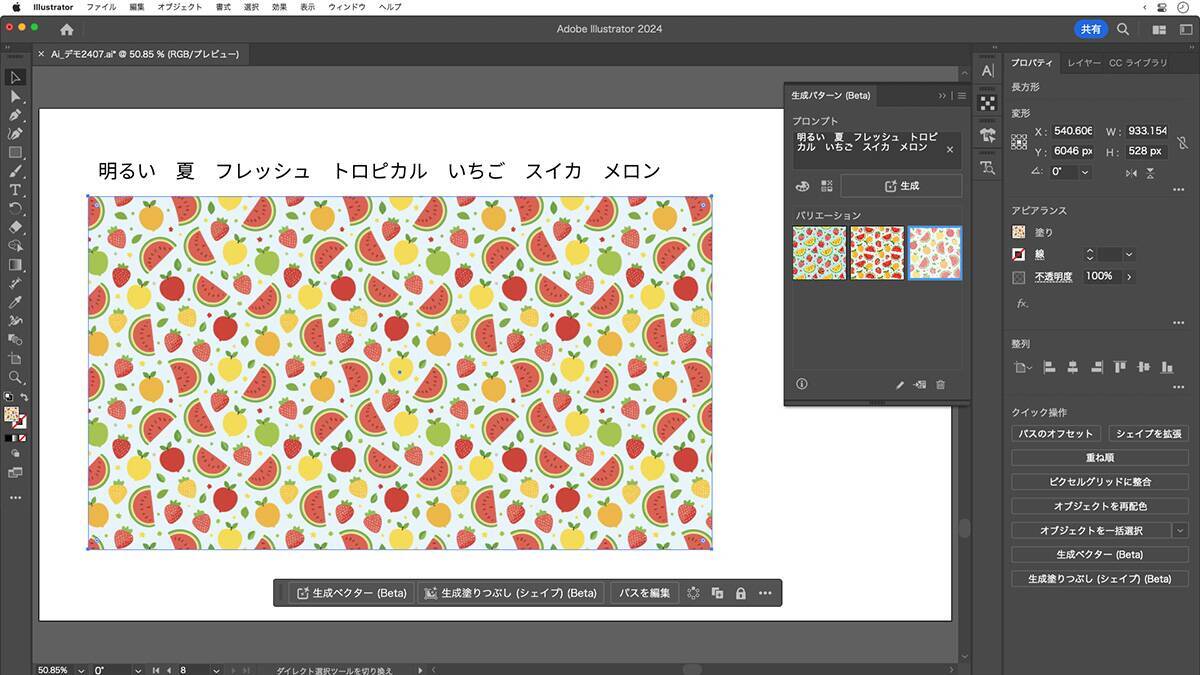The width and height of the screenshot is (1200, 675).
Task: Click the パスのオフセット button
Action: (1056, 434)
